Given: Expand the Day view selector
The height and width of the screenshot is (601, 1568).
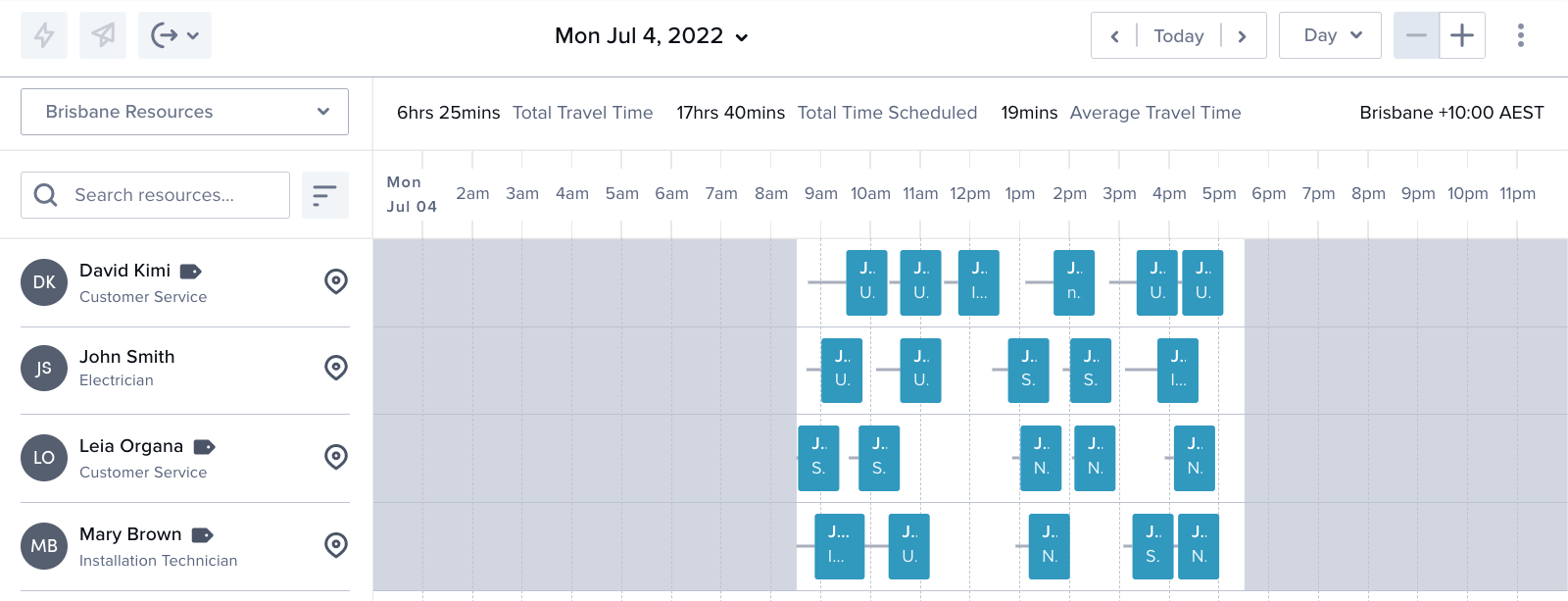Looking at the screenshot, I should pyautogui.click(x=1330, y=35).
